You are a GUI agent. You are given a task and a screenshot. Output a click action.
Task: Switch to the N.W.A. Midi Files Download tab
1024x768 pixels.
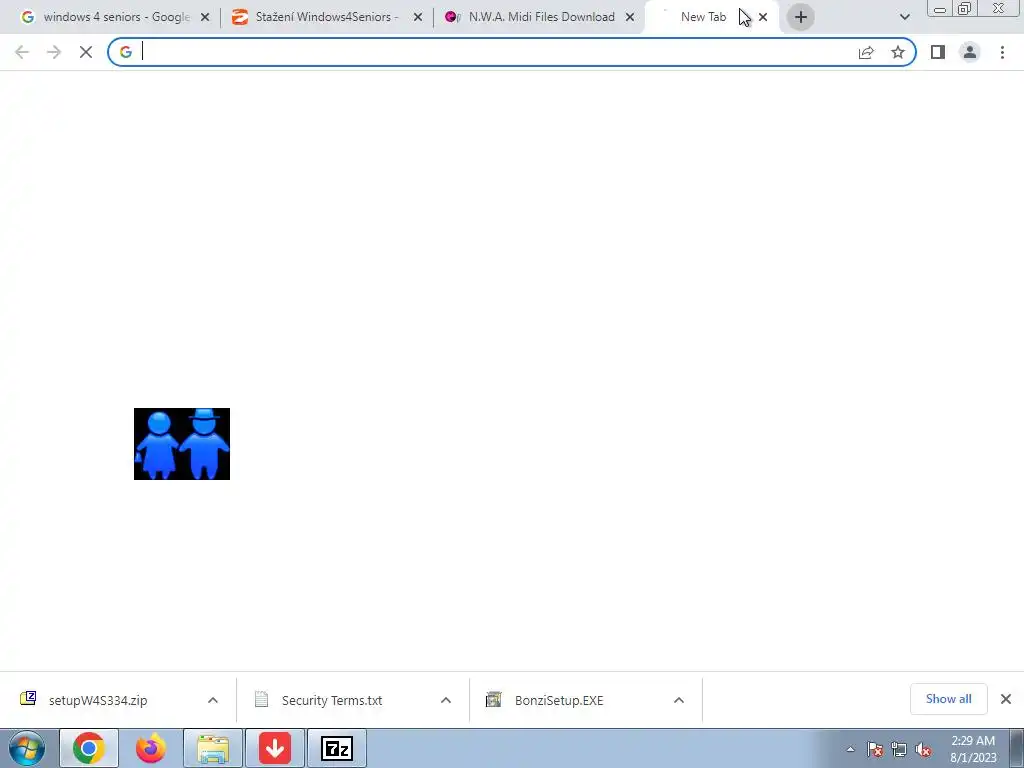(541, 17)
